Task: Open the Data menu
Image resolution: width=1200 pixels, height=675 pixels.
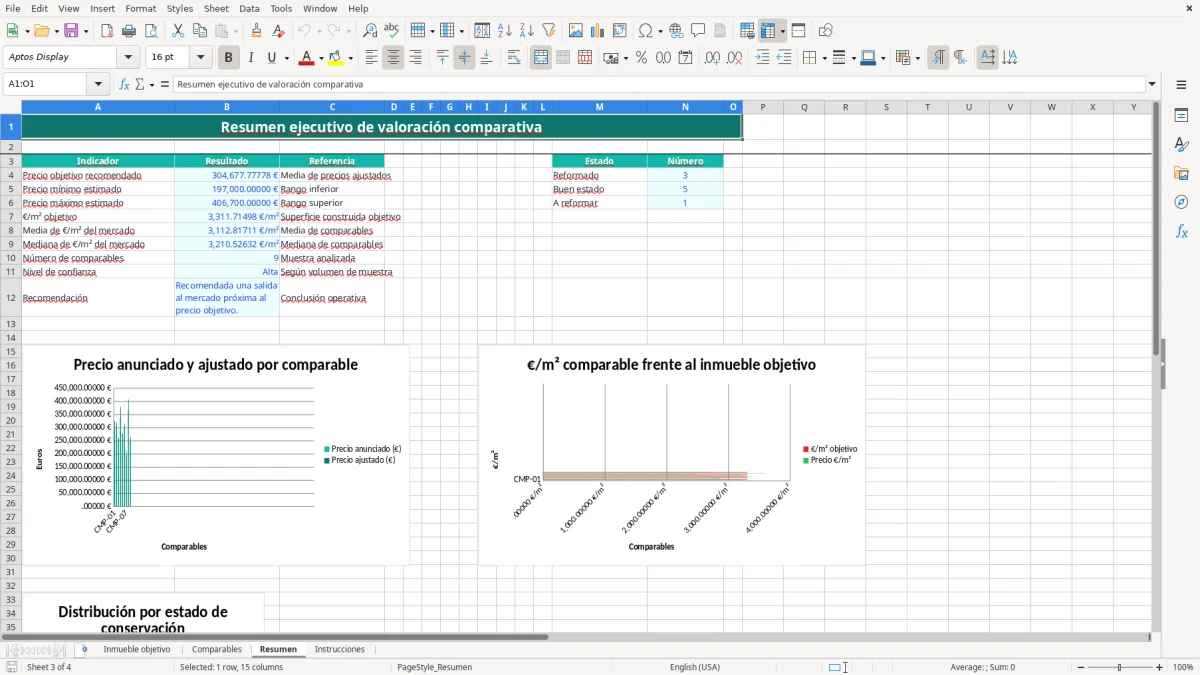Action: click(x=249, y=8)
